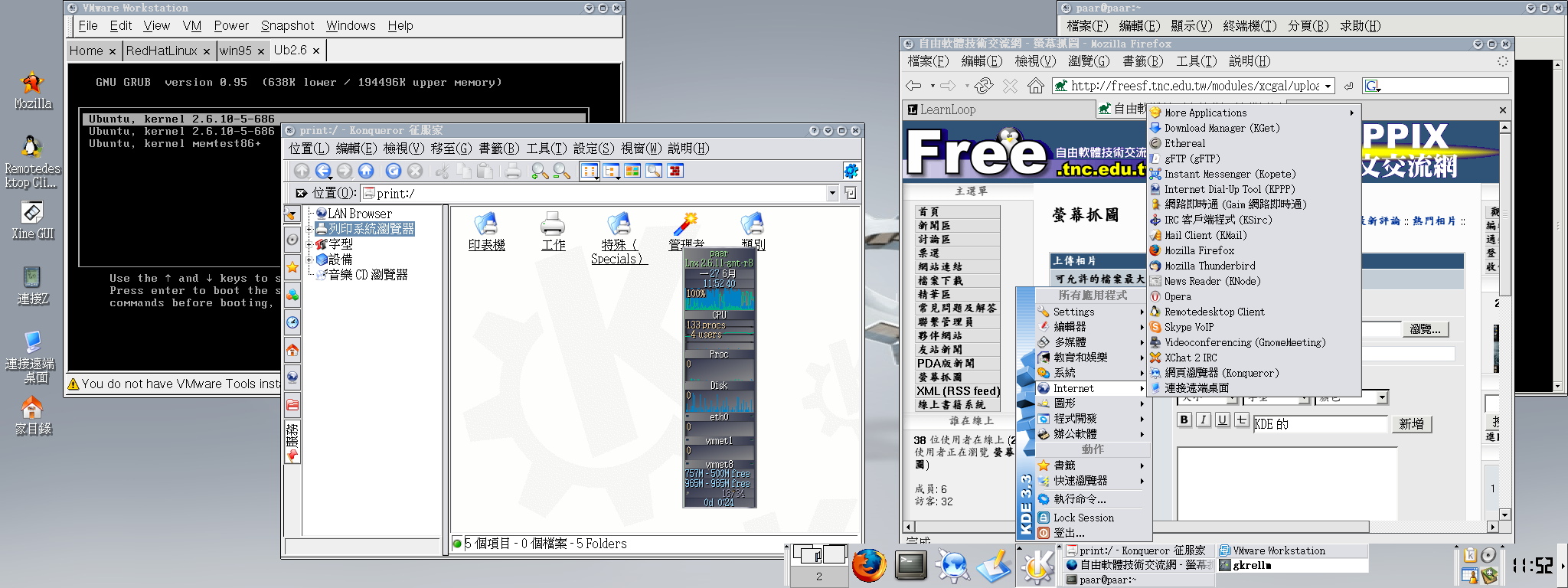
Task: Expand the 字型 fonts tree node
Action: (310, 244)
